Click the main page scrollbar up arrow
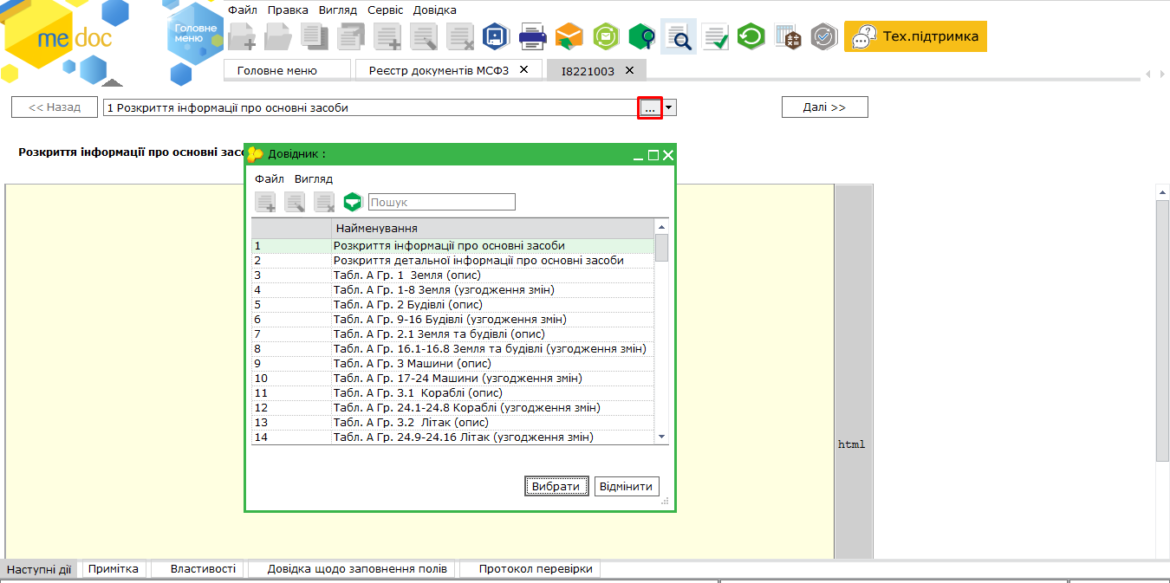Viewport: 1170px width, 583px height. click(1163, 192)
